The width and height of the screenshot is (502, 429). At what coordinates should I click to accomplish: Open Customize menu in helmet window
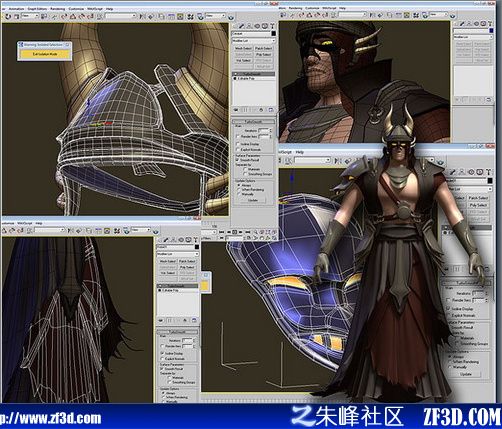pos(76,9)
